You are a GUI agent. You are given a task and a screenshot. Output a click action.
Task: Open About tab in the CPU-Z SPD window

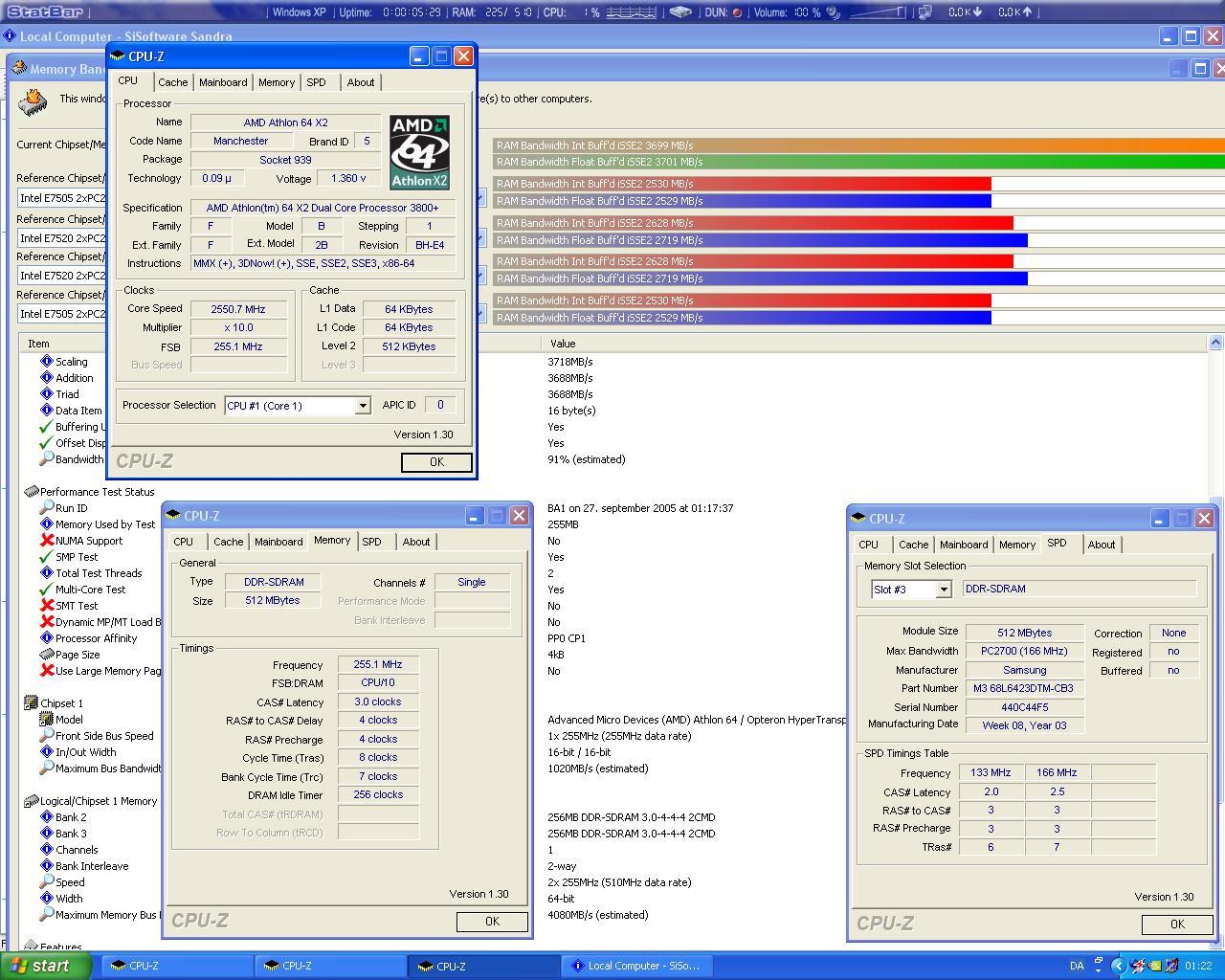(x=1102, y=545)
